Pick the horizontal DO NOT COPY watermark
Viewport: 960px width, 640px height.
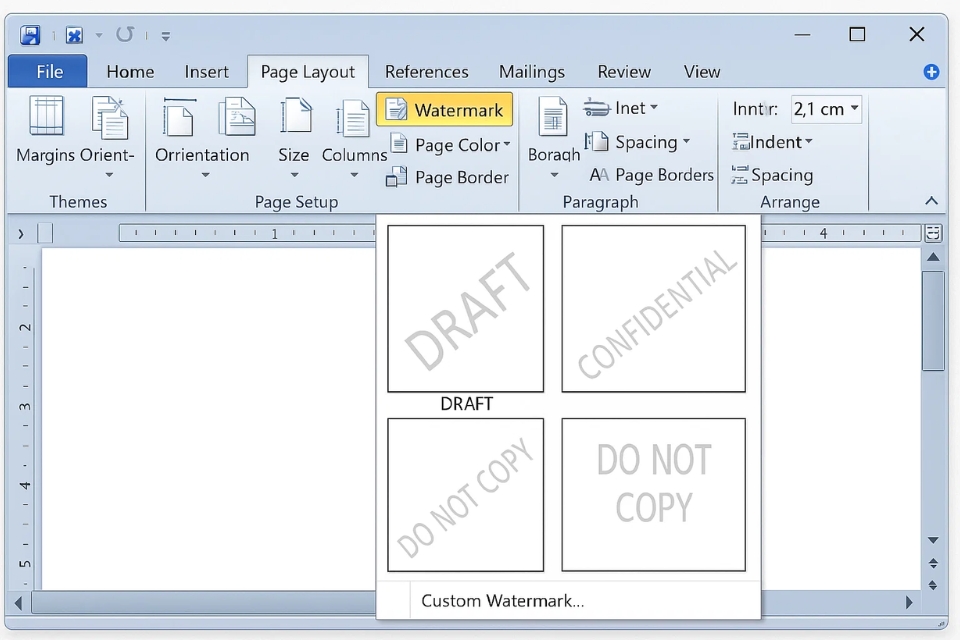(x=653, y=494)
